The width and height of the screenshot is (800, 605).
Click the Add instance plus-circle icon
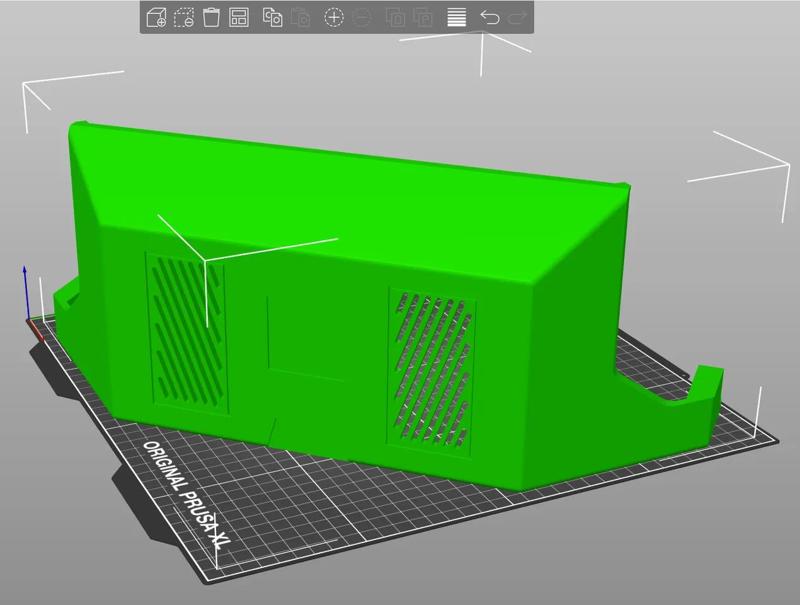click(x=334, y=17)
